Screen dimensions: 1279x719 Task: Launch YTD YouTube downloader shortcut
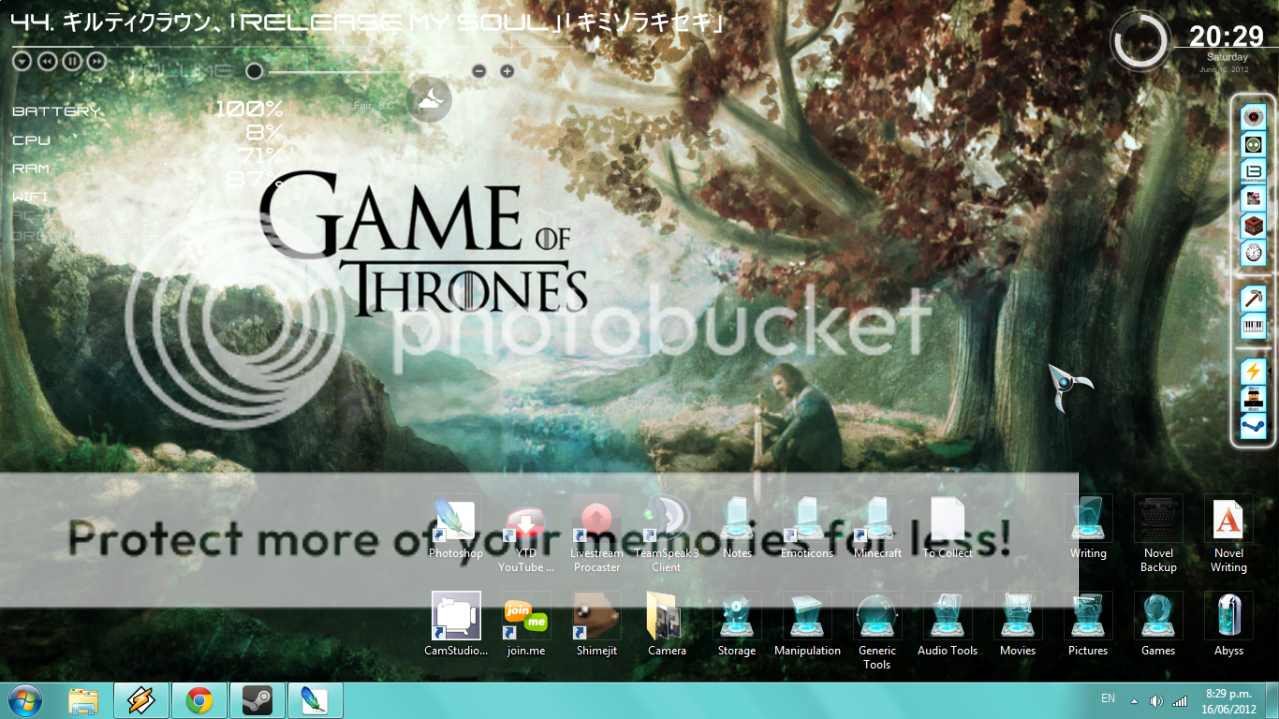(526, 535)
